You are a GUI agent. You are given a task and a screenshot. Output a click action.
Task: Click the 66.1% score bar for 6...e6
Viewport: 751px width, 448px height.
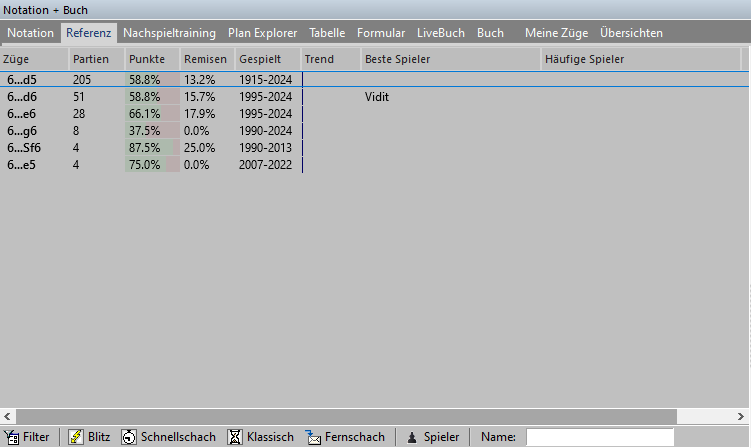(152, 114)
